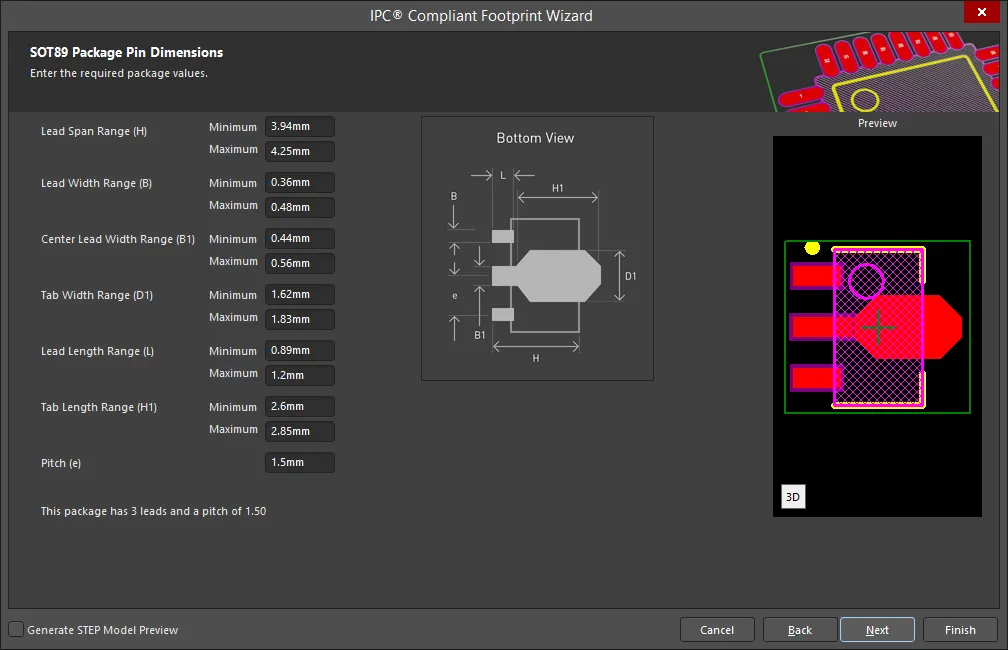Edit Tab Length Range minimum field

pyautogui.click(x=300, y=406)
